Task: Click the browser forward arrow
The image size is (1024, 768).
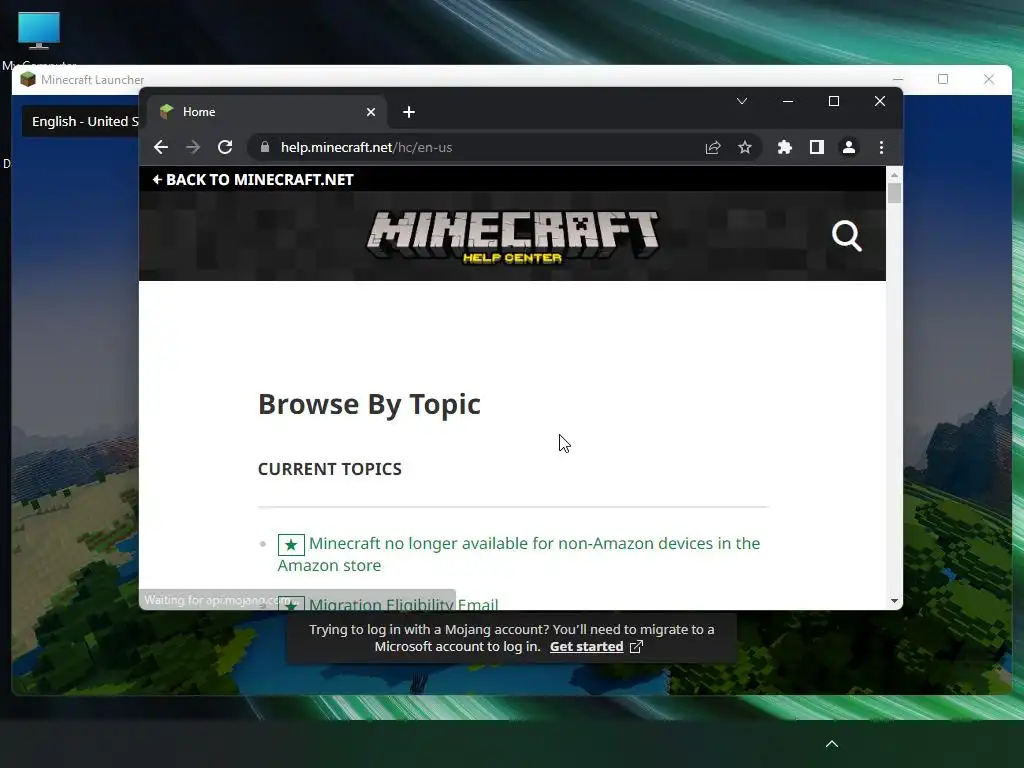Action: pyautogui.click(x=193, y=148)
